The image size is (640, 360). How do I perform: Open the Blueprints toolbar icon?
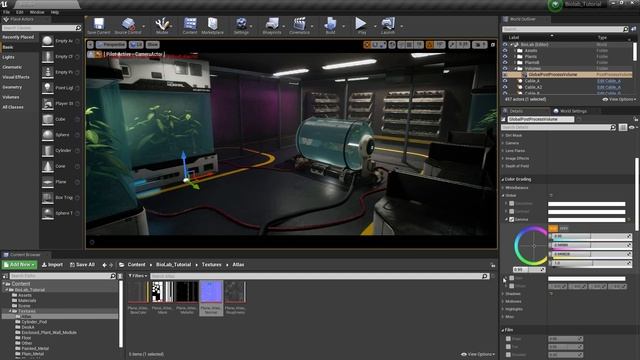[x=272, y=24]
